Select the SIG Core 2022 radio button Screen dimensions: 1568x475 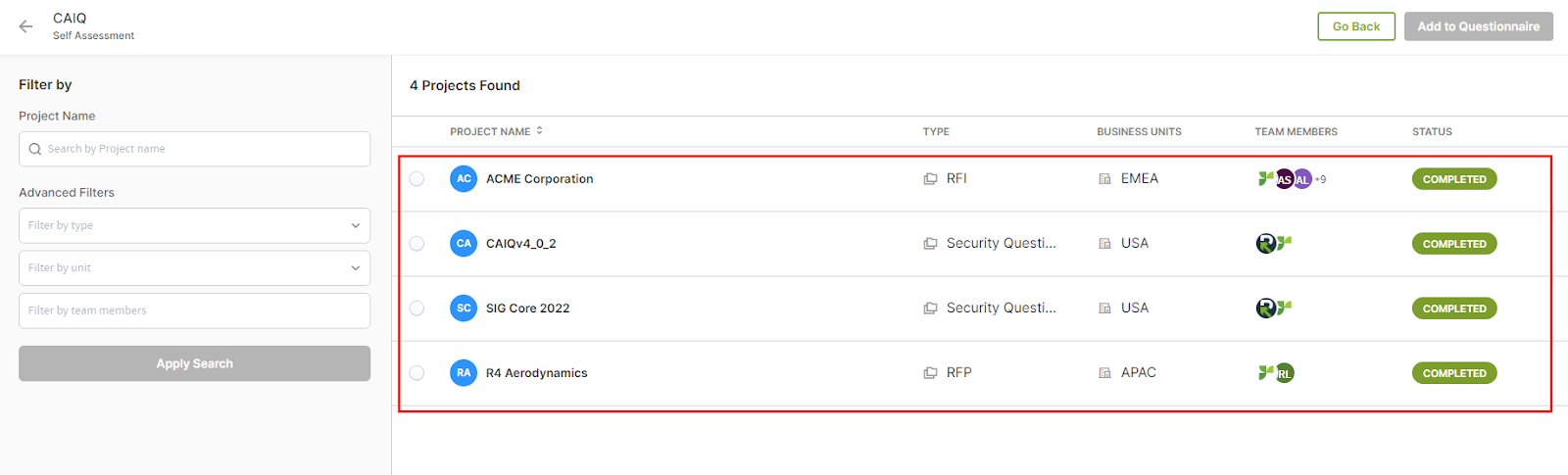(x=417, y=309)
